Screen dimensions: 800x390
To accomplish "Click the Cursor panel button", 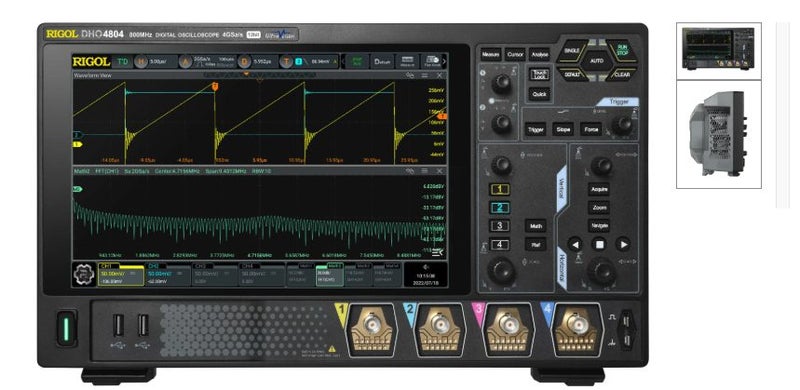I will coord(515,54).
